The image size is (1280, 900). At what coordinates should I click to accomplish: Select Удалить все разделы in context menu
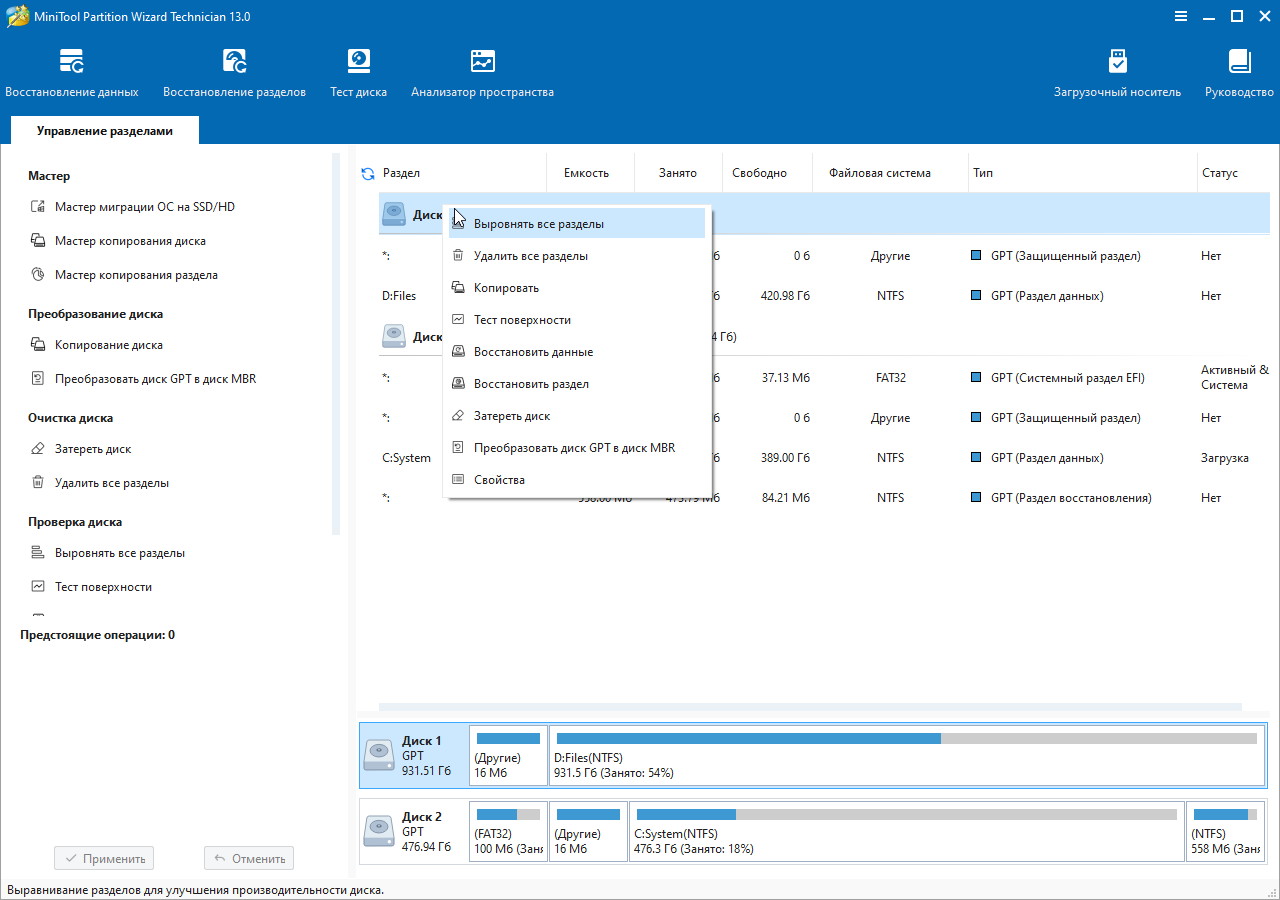530,256
